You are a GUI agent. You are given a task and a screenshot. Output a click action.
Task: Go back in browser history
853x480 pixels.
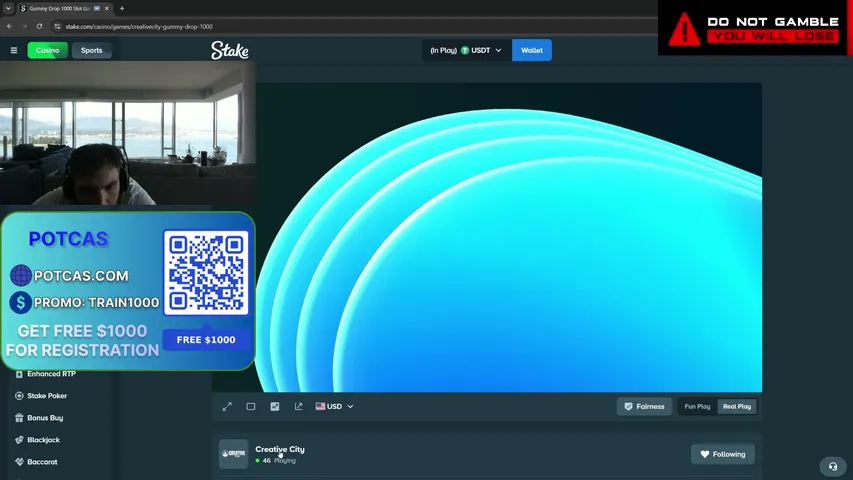tap(9, 26)
